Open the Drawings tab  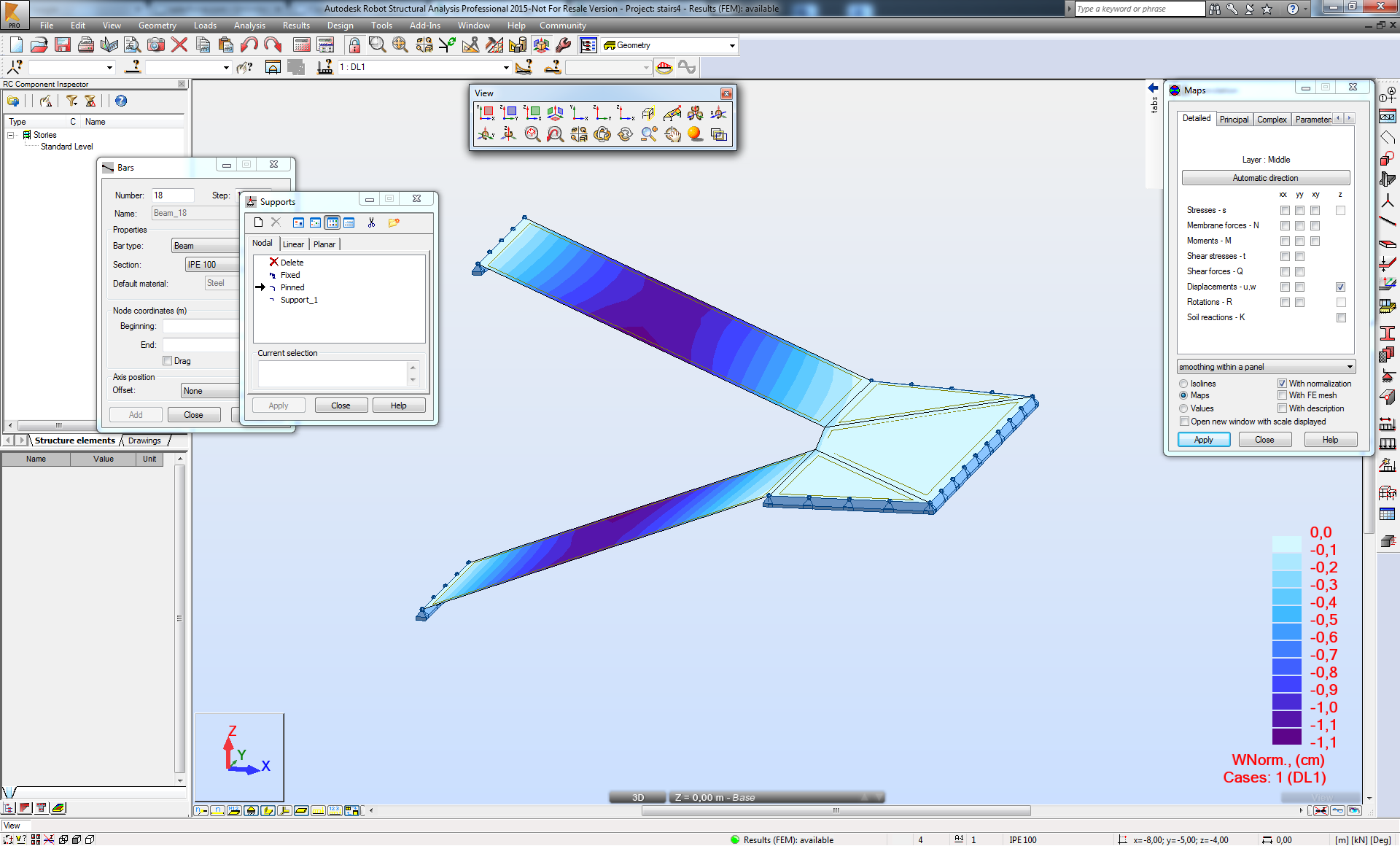(x=144, y=441)
